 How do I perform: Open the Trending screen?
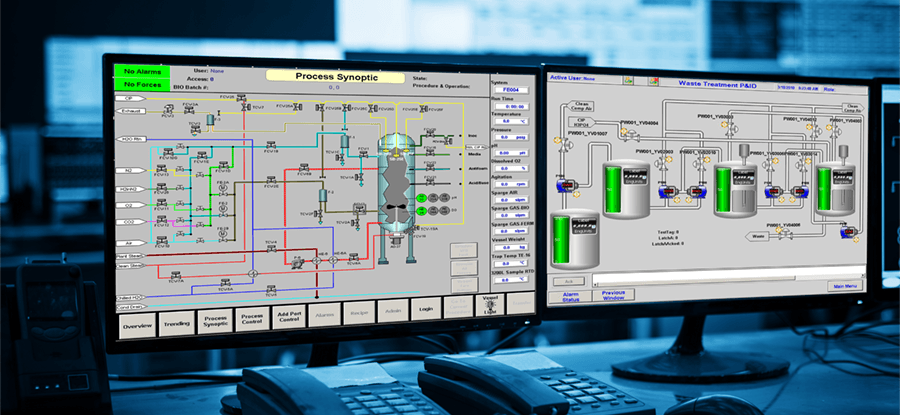click(177, 324)
